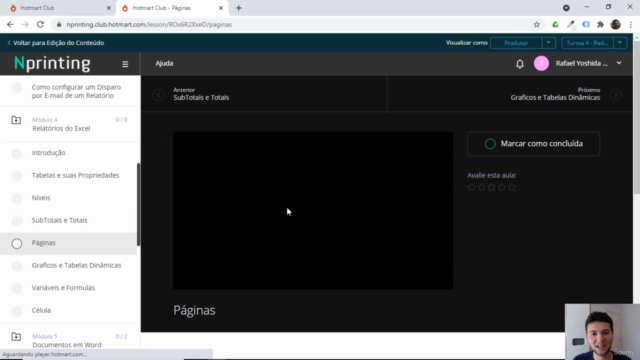The height and width of the screenshot is (360, 640).
Task: Toggle Disparo por E-mail lesson circle
Action: coord(17,88)
